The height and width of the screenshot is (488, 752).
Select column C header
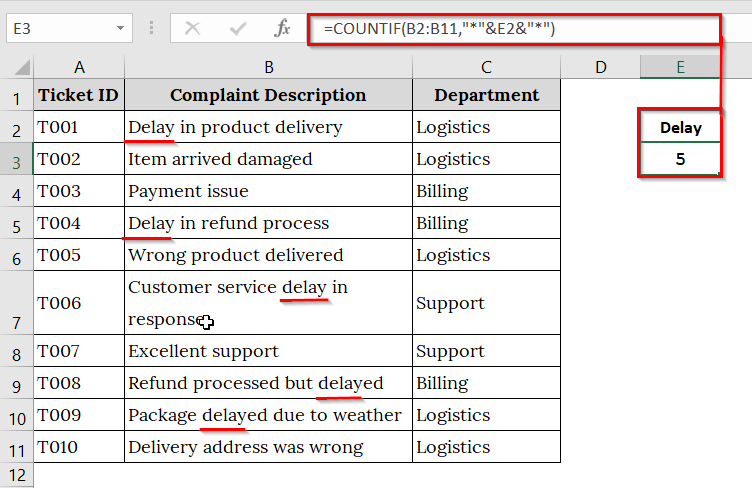click(x=486, y=67)
